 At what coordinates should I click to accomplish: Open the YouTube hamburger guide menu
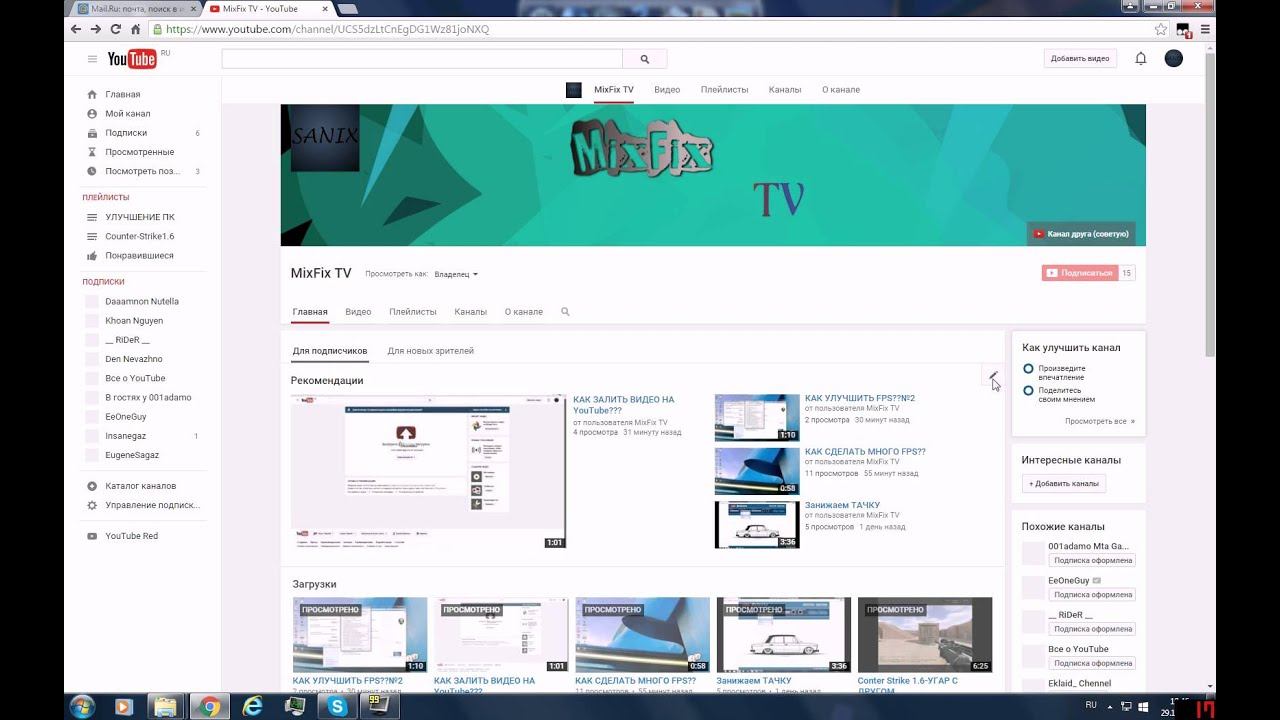pos(92,59)
